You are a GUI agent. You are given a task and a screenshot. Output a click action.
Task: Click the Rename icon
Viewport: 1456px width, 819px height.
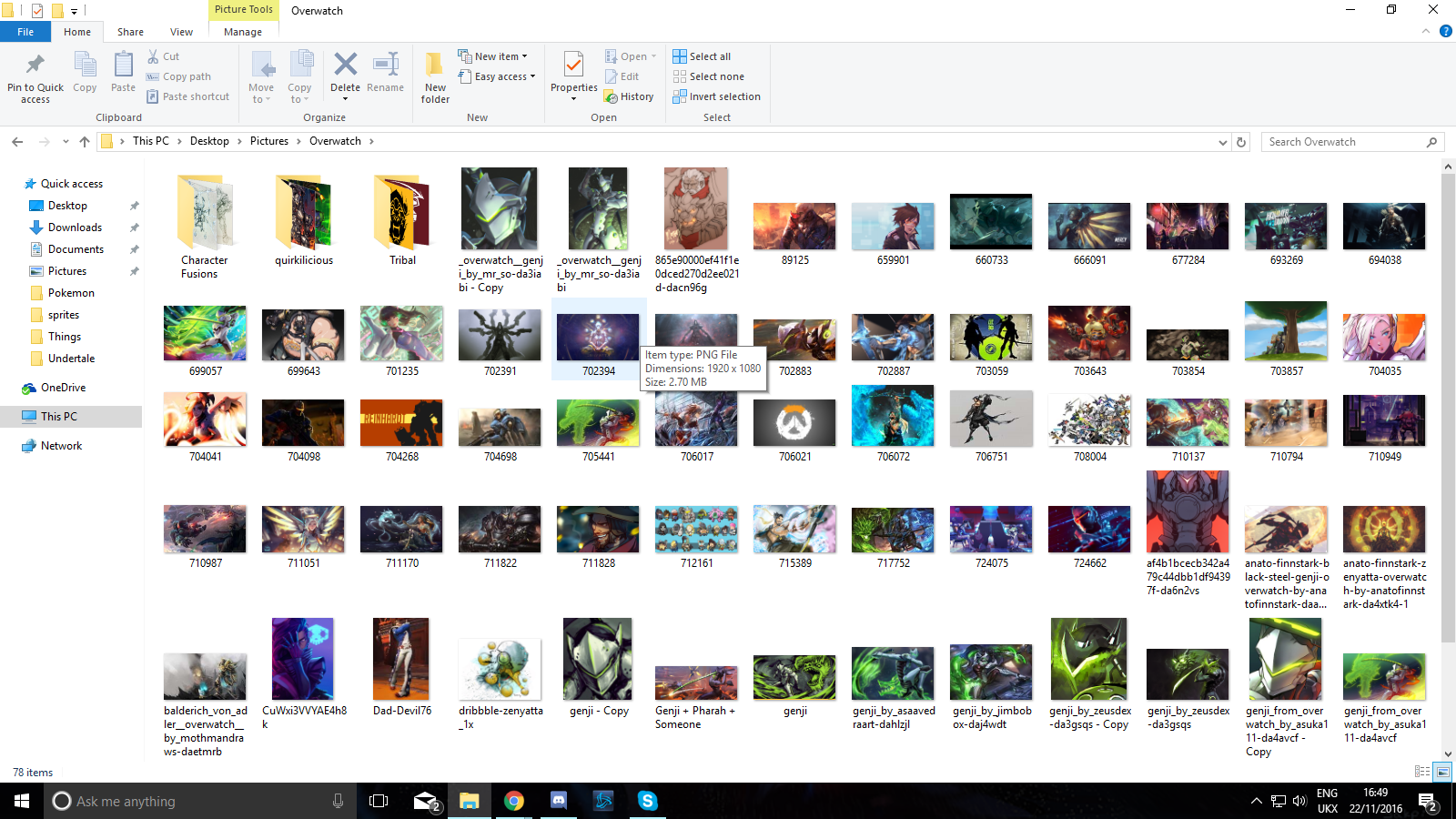(386, 64)
